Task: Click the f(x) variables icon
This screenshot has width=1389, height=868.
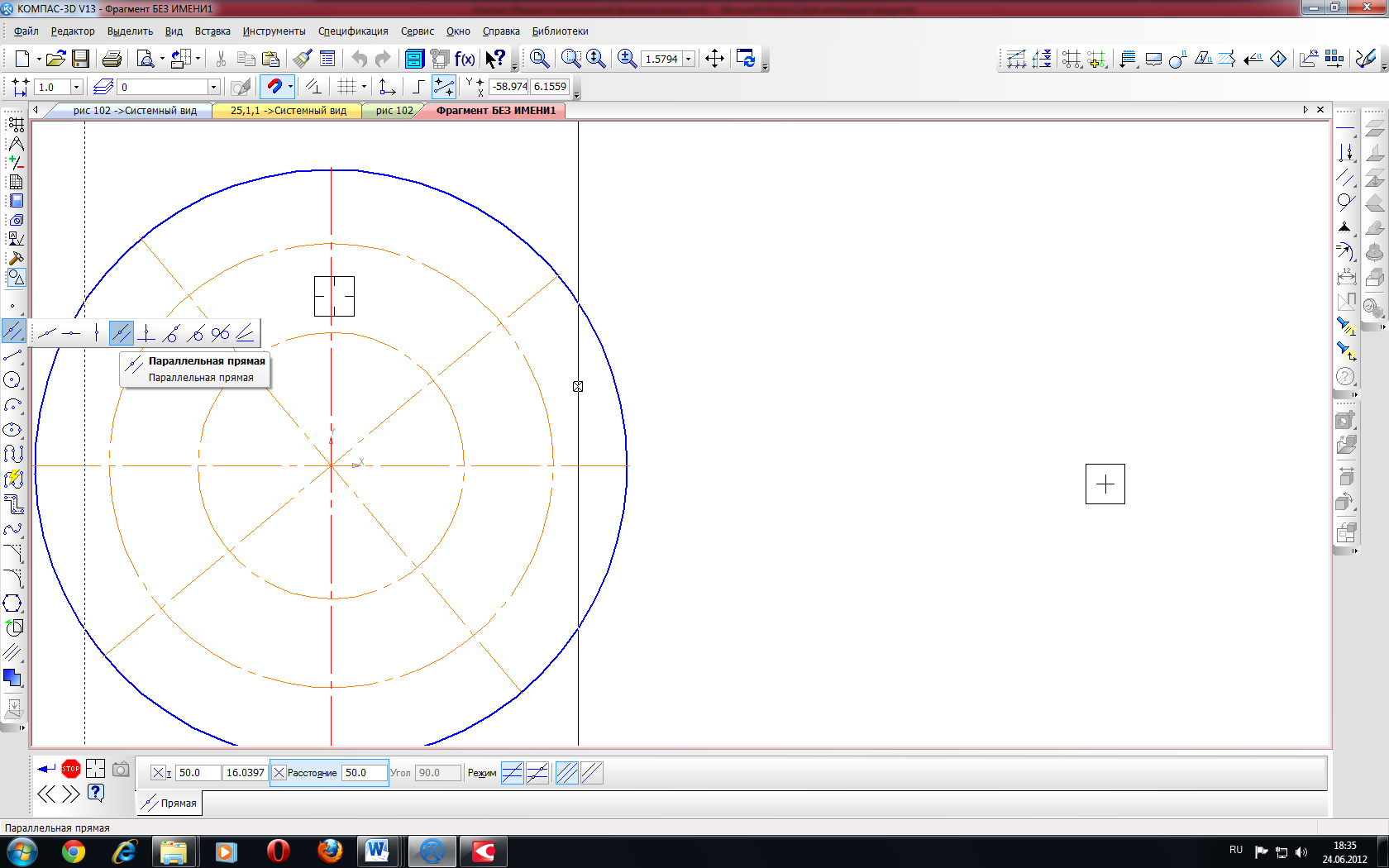Action: pyautogui.click(x=465, y=59)
